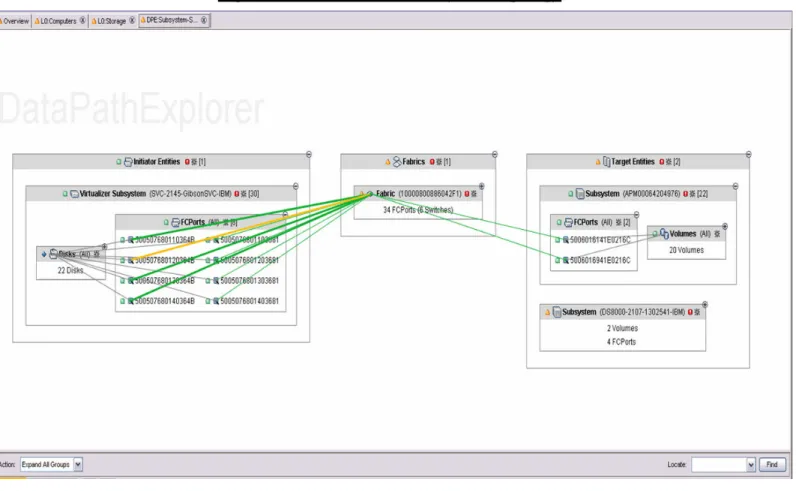Screen dimensions: 796x491
Task: Expand the Volumes group
Action: pyautogui.click(x=724, y=226)
